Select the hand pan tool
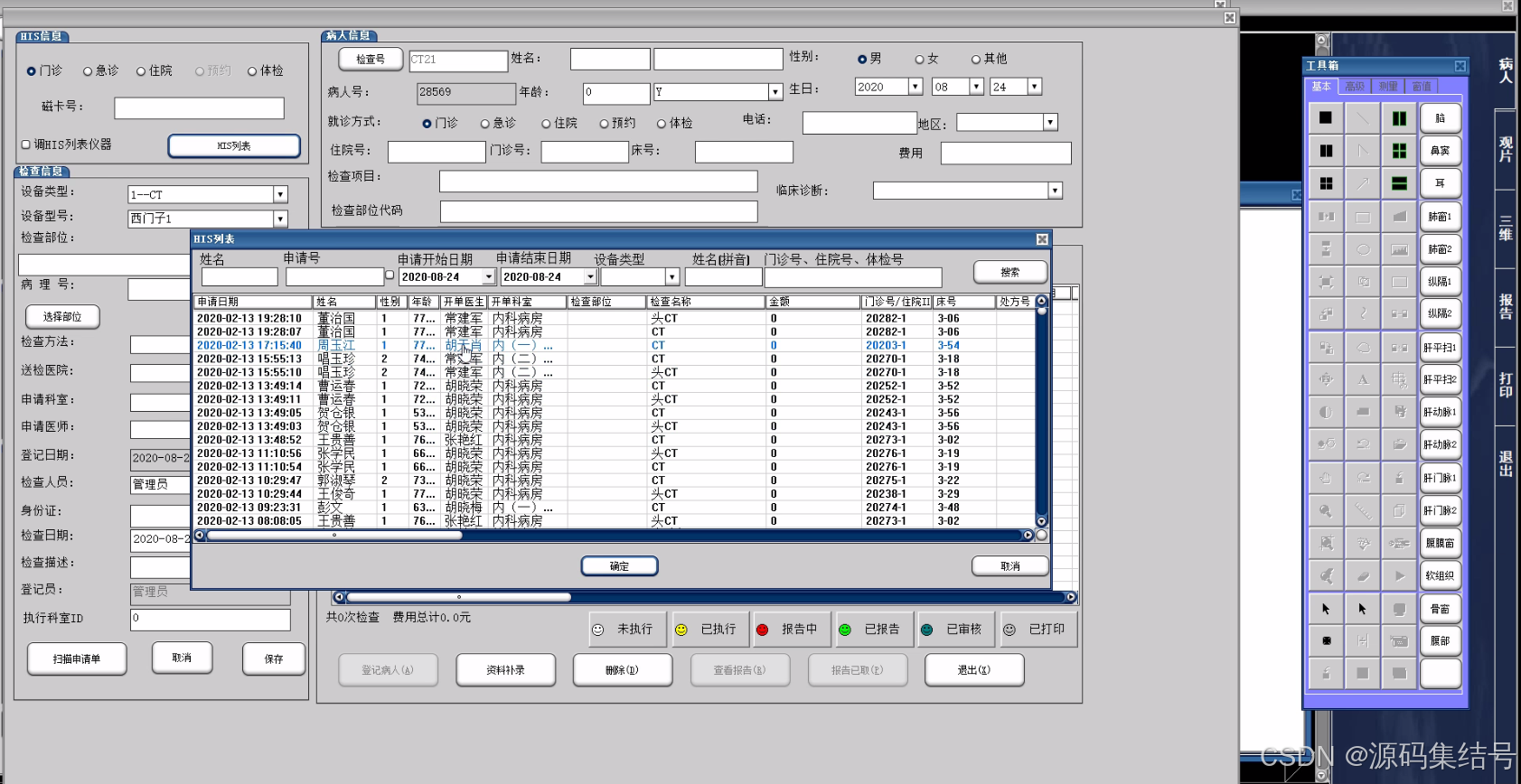Screen dimensions: 1521x784 (1326, 478)
